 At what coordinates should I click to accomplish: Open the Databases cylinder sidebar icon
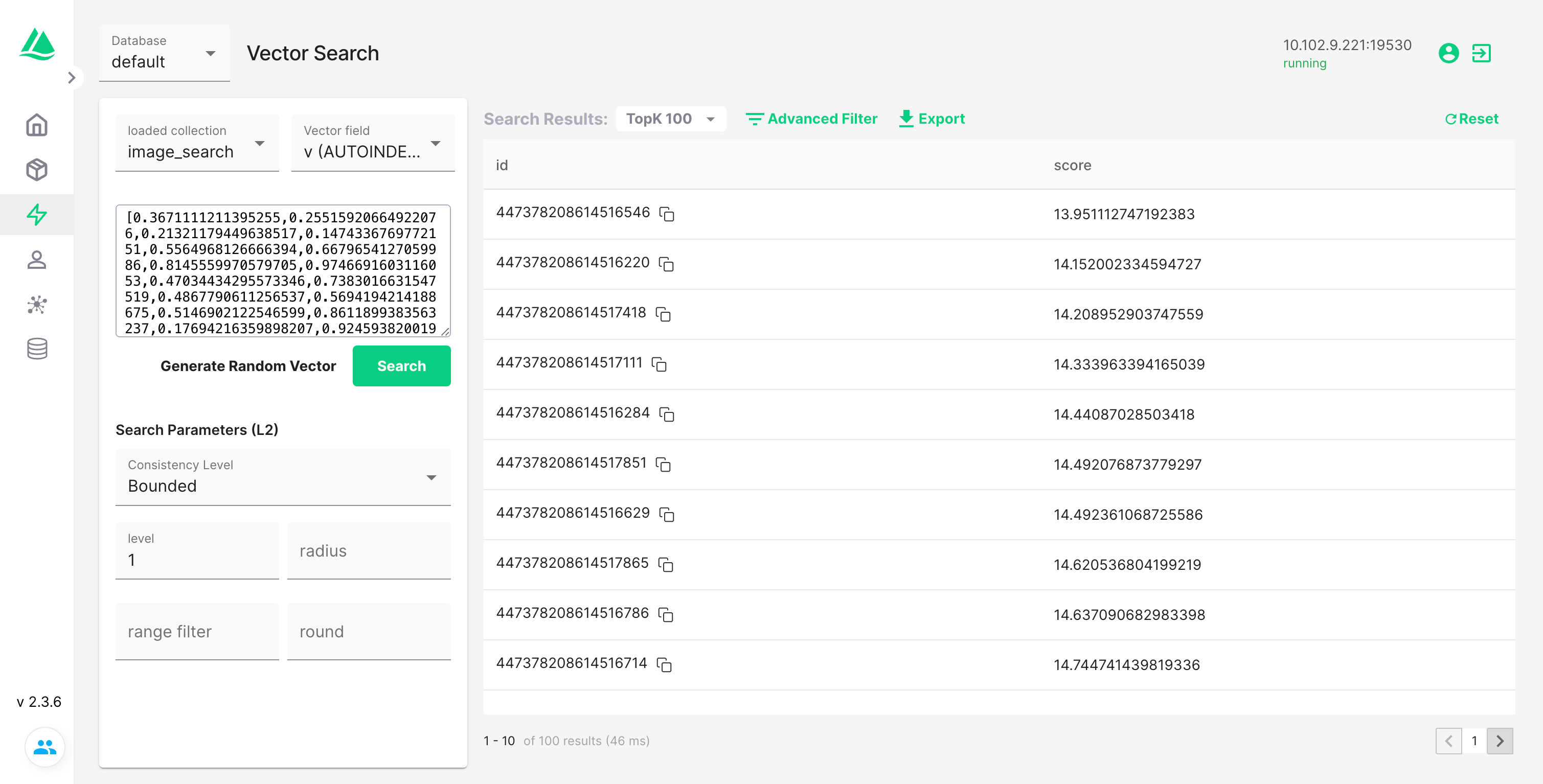click(x=37, y=349)
